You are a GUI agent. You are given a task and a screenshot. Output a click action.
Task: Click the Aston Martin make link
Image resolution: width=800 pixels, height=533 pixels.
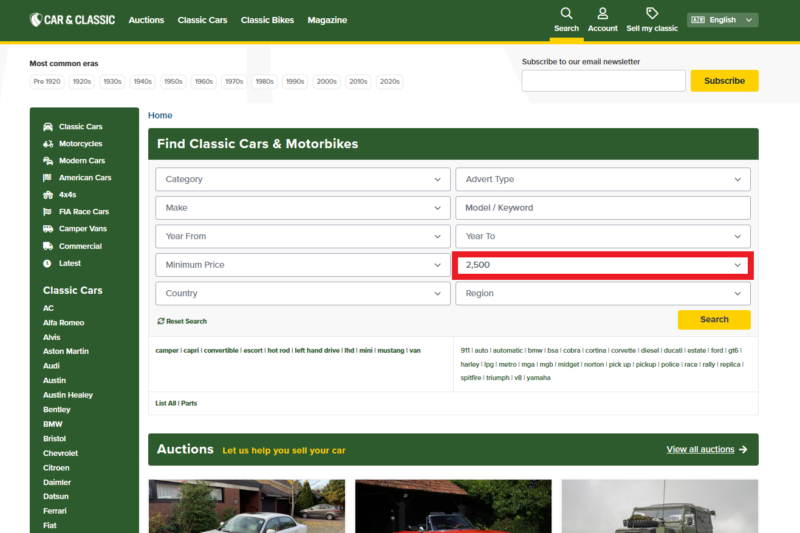point(66,351)
